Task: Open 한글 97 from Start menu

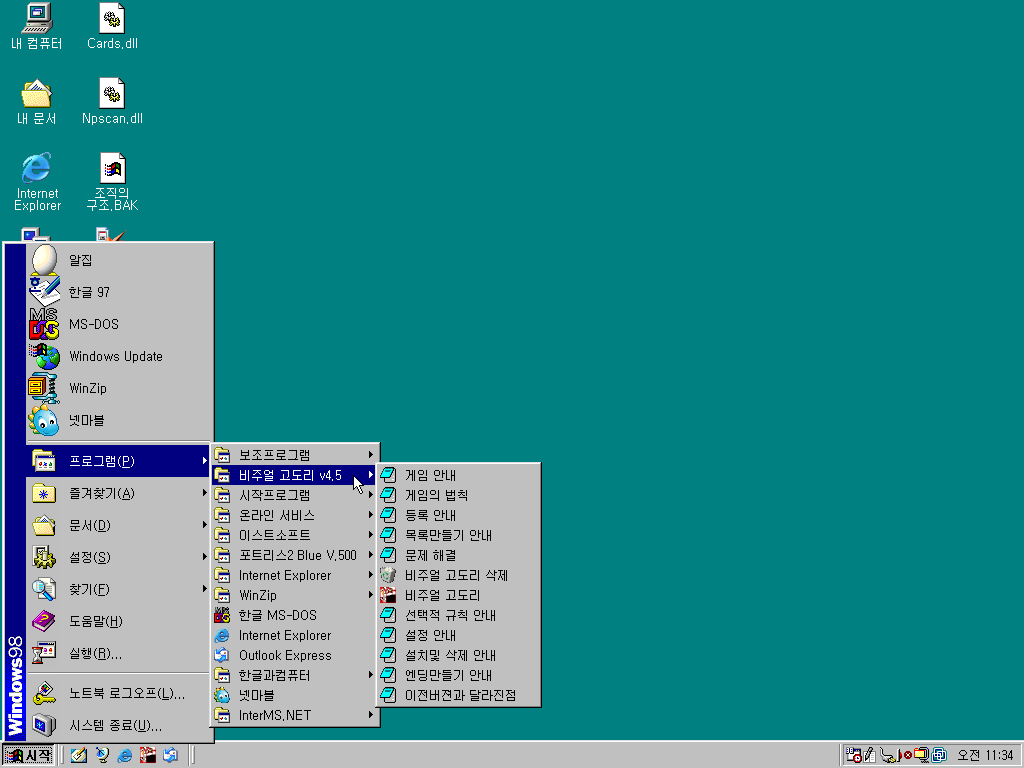Action: coord(120,292)
